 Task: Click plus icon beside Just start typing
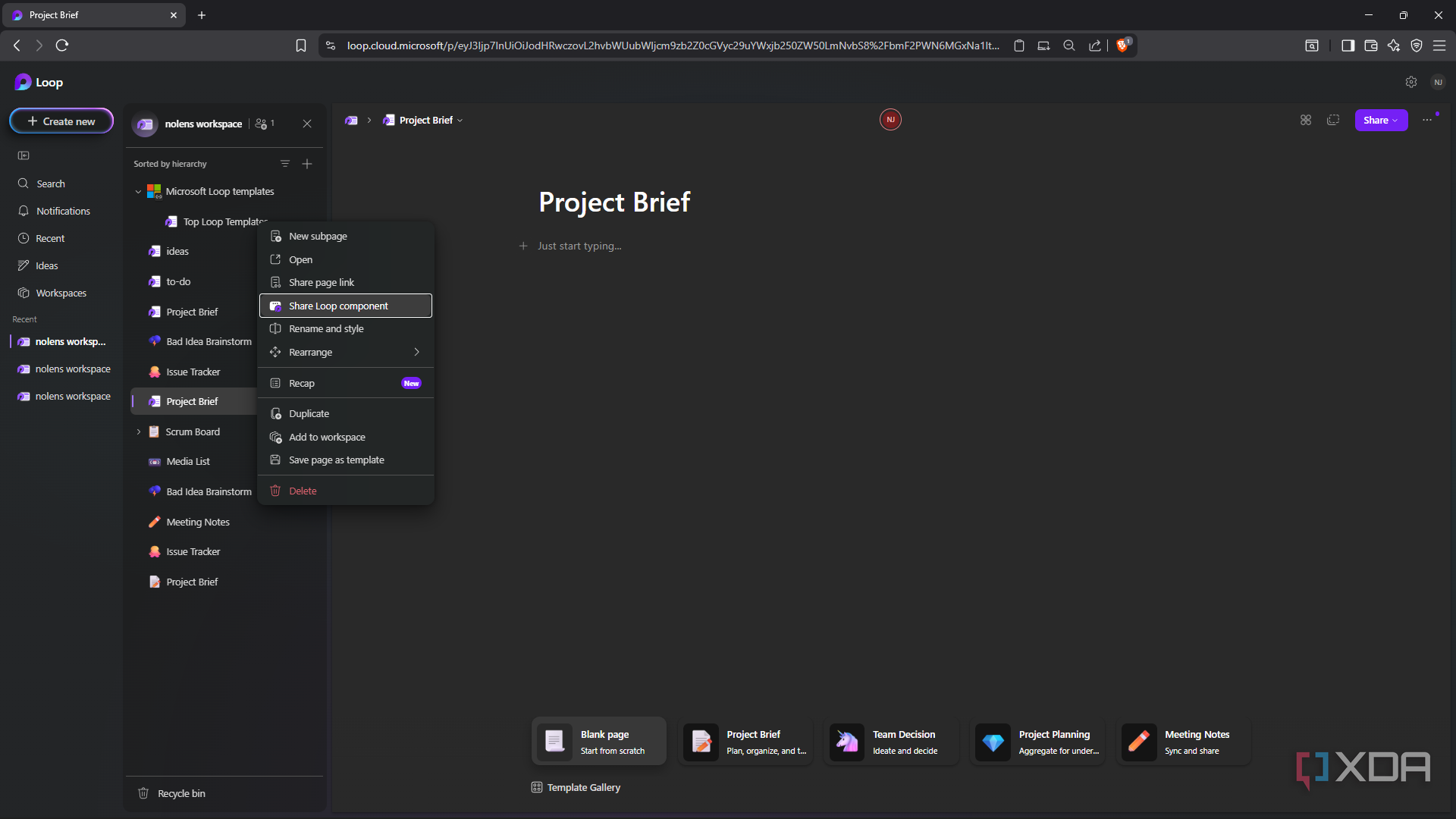click(x=523, y=246)
